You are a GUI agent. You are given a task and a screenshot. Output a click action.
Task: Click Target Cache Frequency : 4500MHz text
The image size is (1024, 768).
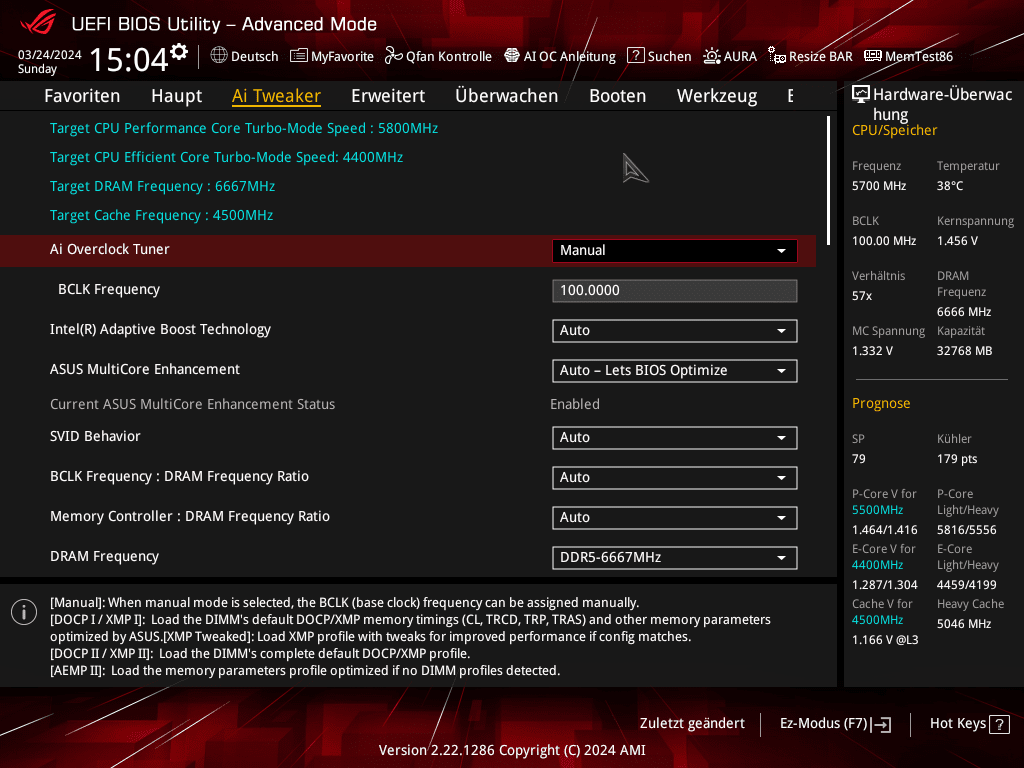click(161, 216)
